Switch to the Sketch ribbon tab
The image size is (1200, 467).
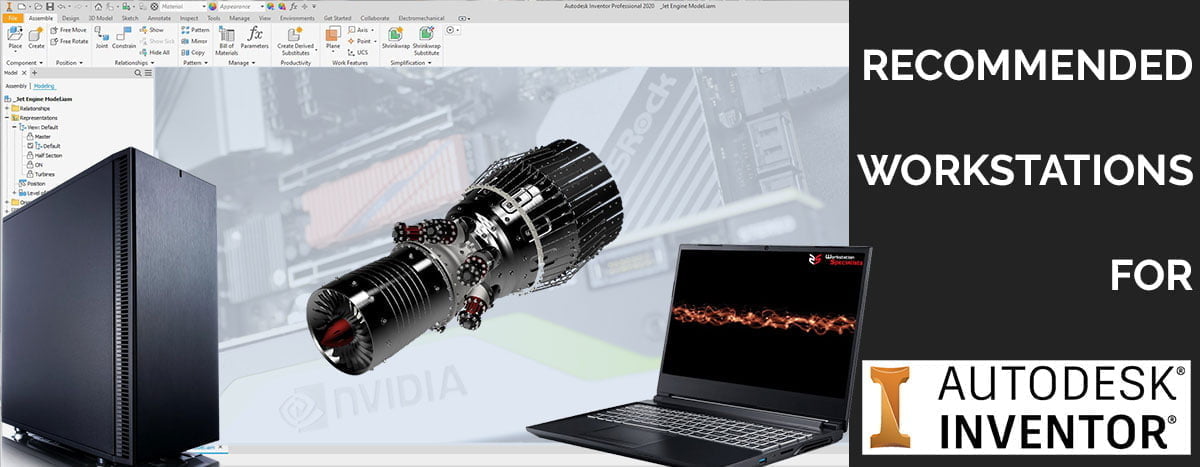pyautogui.click(x=130, y=18)
